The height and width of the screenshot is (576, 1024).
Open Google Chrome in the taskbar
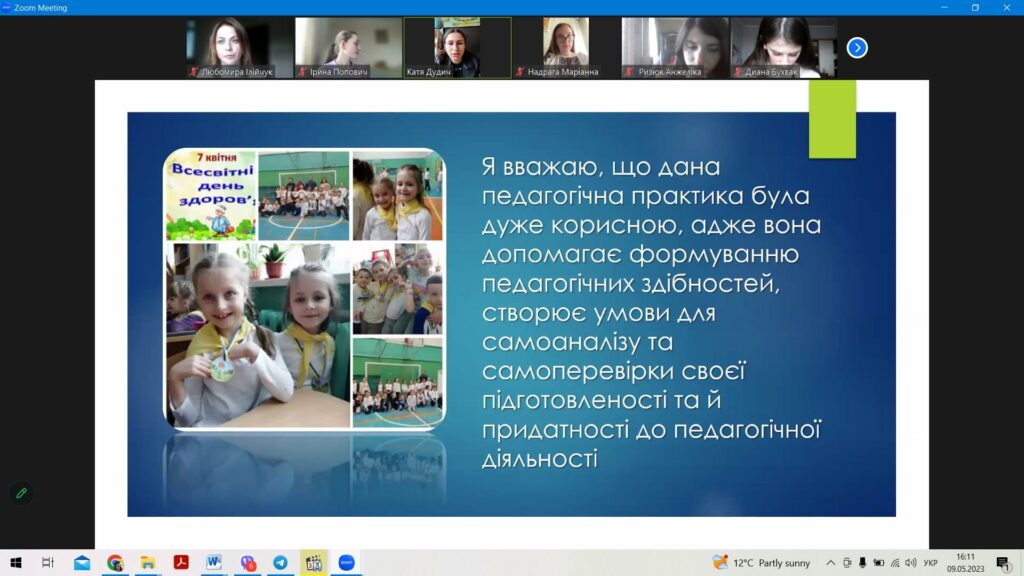pos(115,562)
